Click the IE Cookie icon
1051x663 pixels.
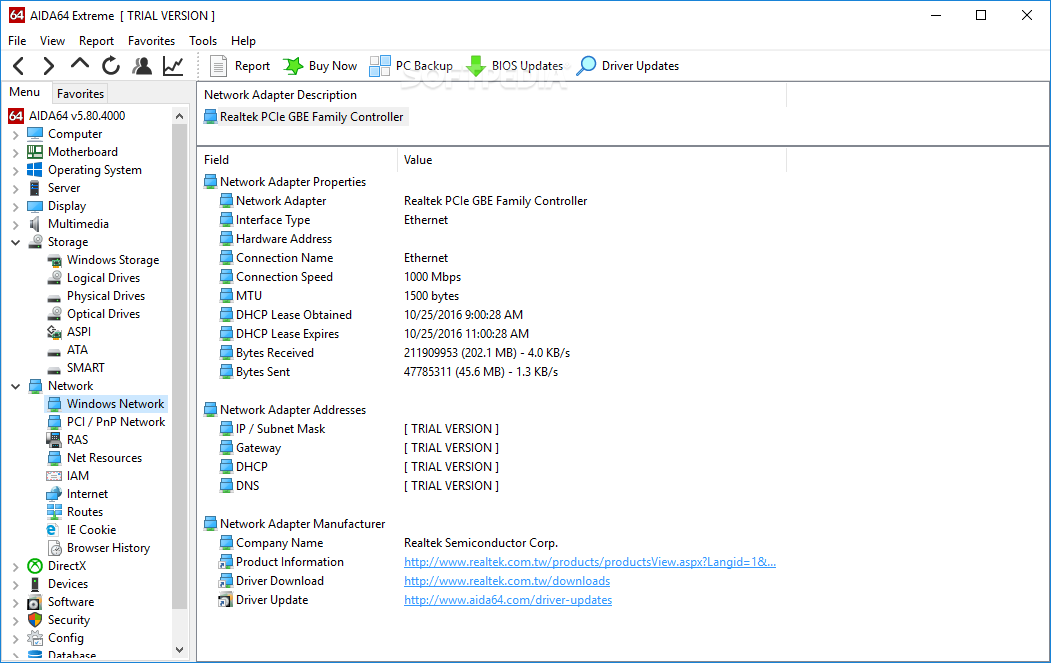(52, 530)
